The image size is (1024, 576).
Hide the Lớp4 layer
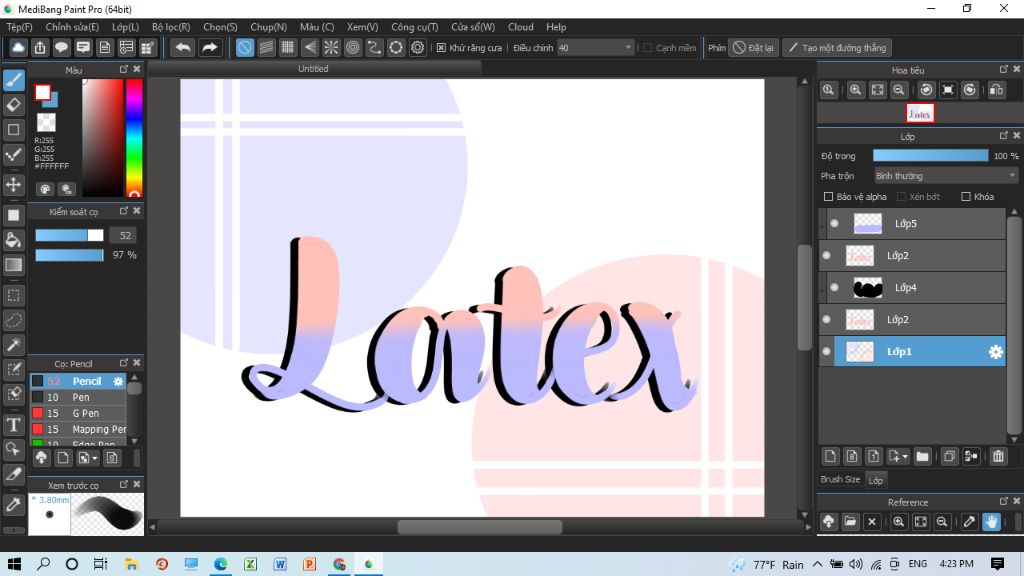click(835, 287)
